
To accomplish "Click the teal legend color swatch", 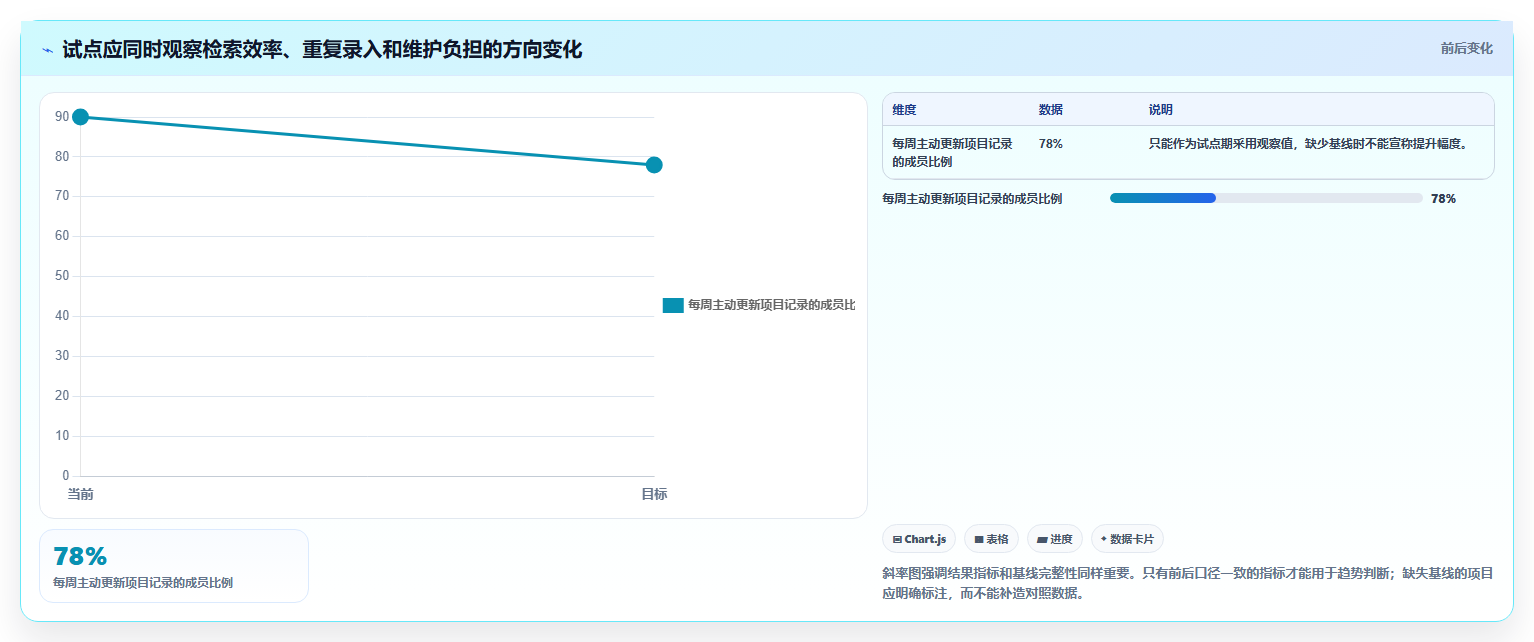I will [x=673, y=305].
